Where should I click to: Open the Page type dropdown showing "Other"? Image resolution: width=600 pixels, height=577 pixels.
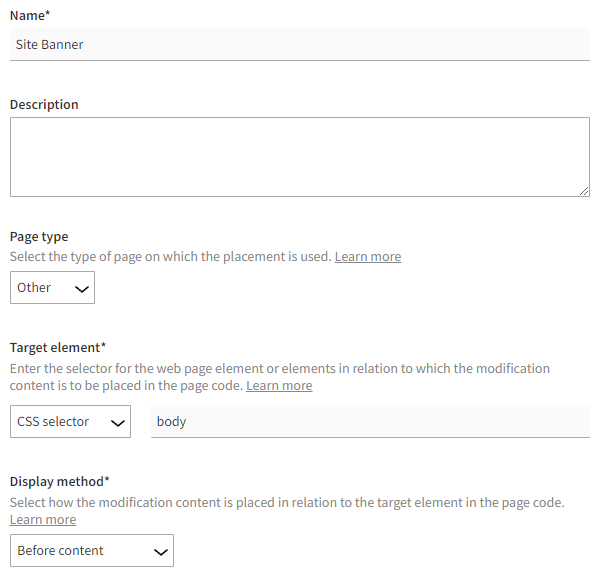pos(52,288)
